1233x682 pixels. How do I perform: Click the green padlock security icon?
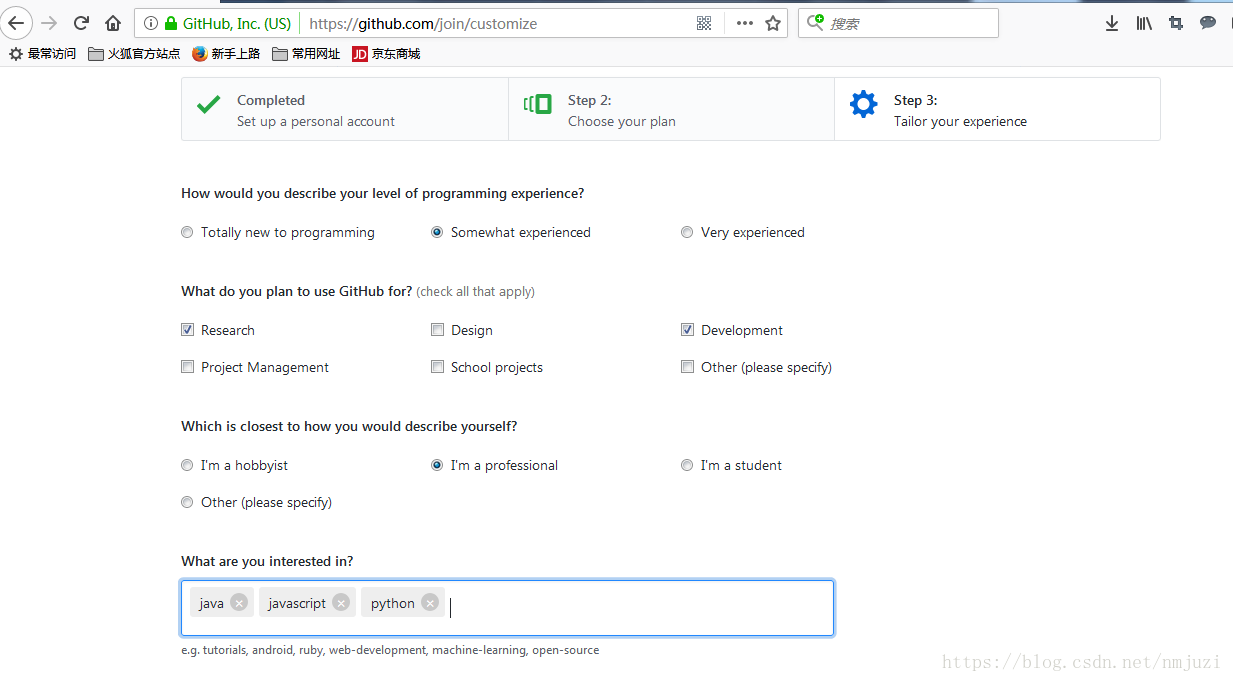click(171, 23)
